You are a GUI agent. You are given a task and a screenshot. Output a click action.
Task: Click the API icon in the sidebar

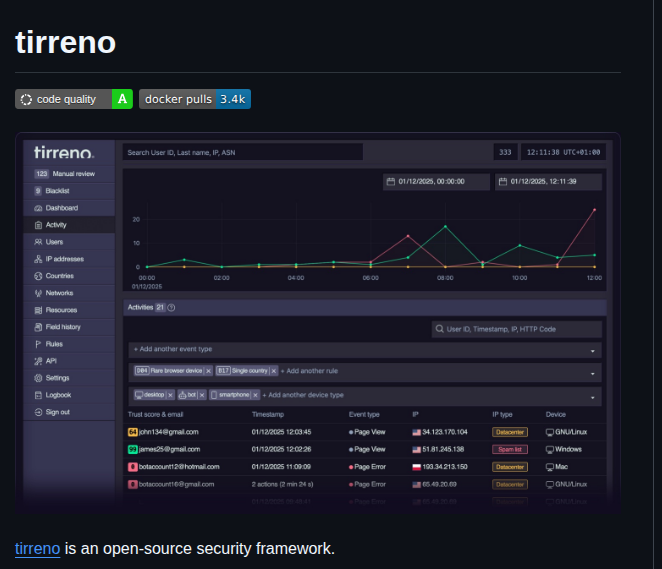click(x=38, y=361)
